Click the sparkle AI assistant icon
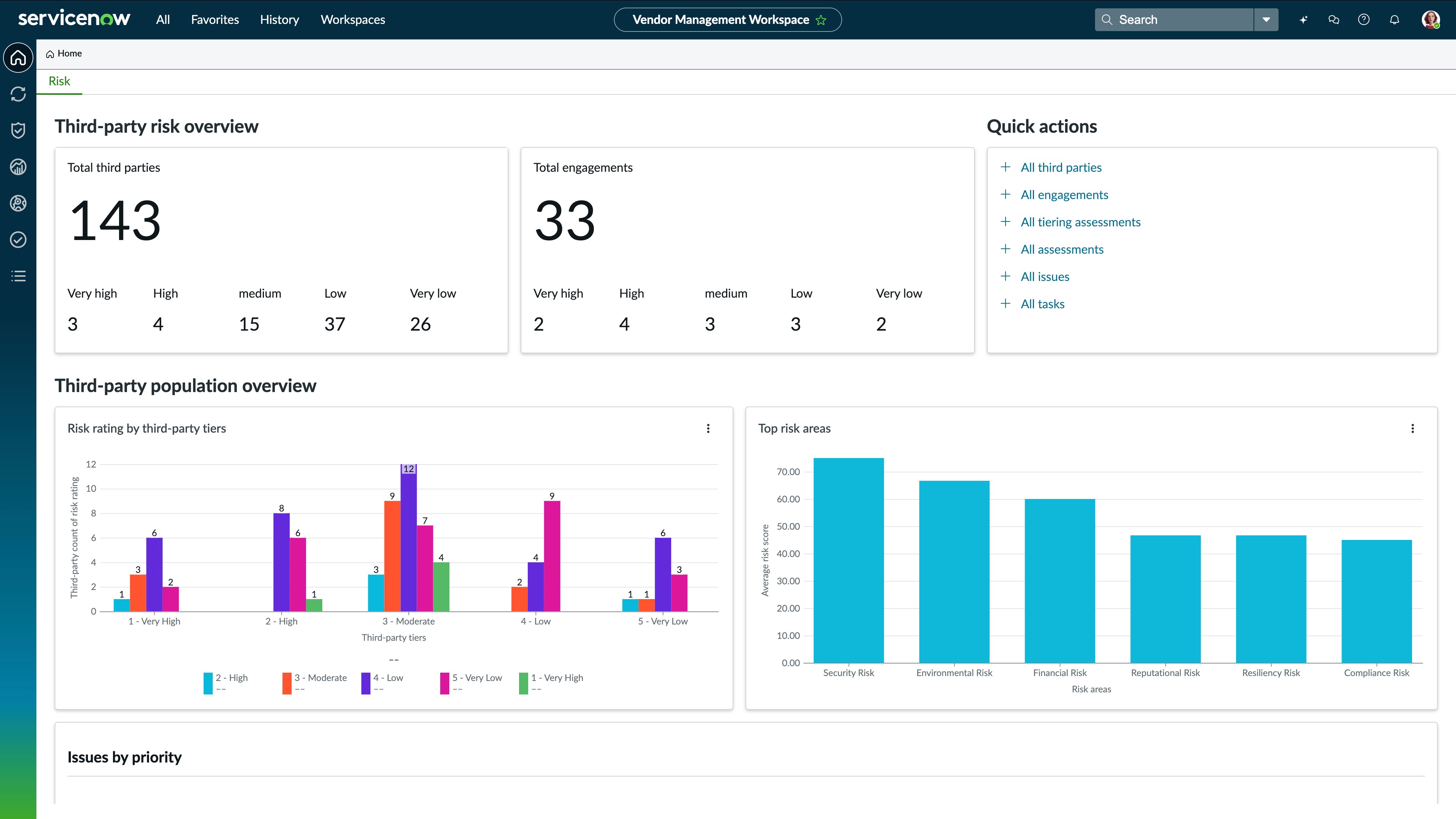Viewport: 1456px width, 819px height. pyautogui.click(x=1304, y=20)
